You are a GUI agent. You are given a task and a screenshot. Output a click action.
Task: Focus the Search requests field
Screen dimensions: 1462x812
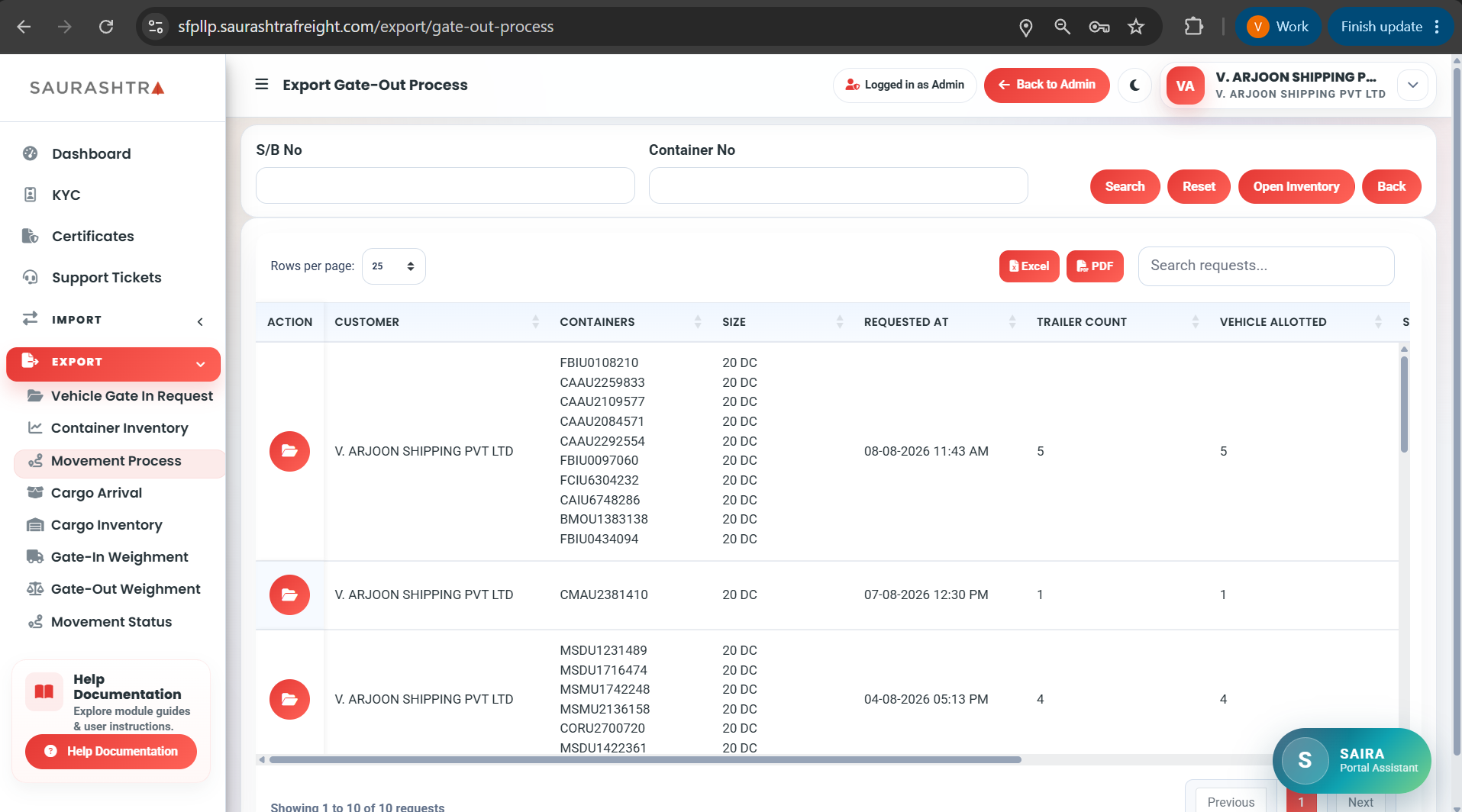coord(1266,266)
